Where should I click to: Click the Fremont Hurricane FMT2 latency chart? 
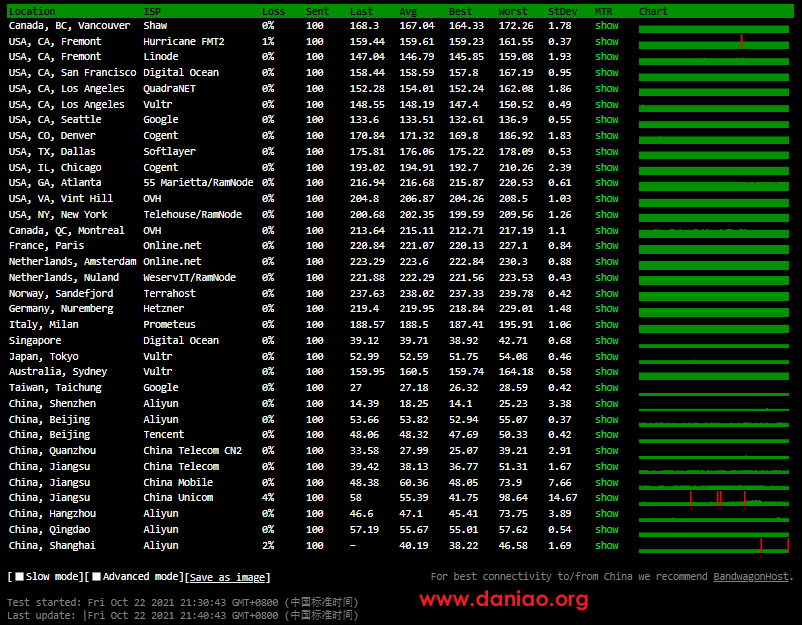pyautogui.click(x=714, y=41)
